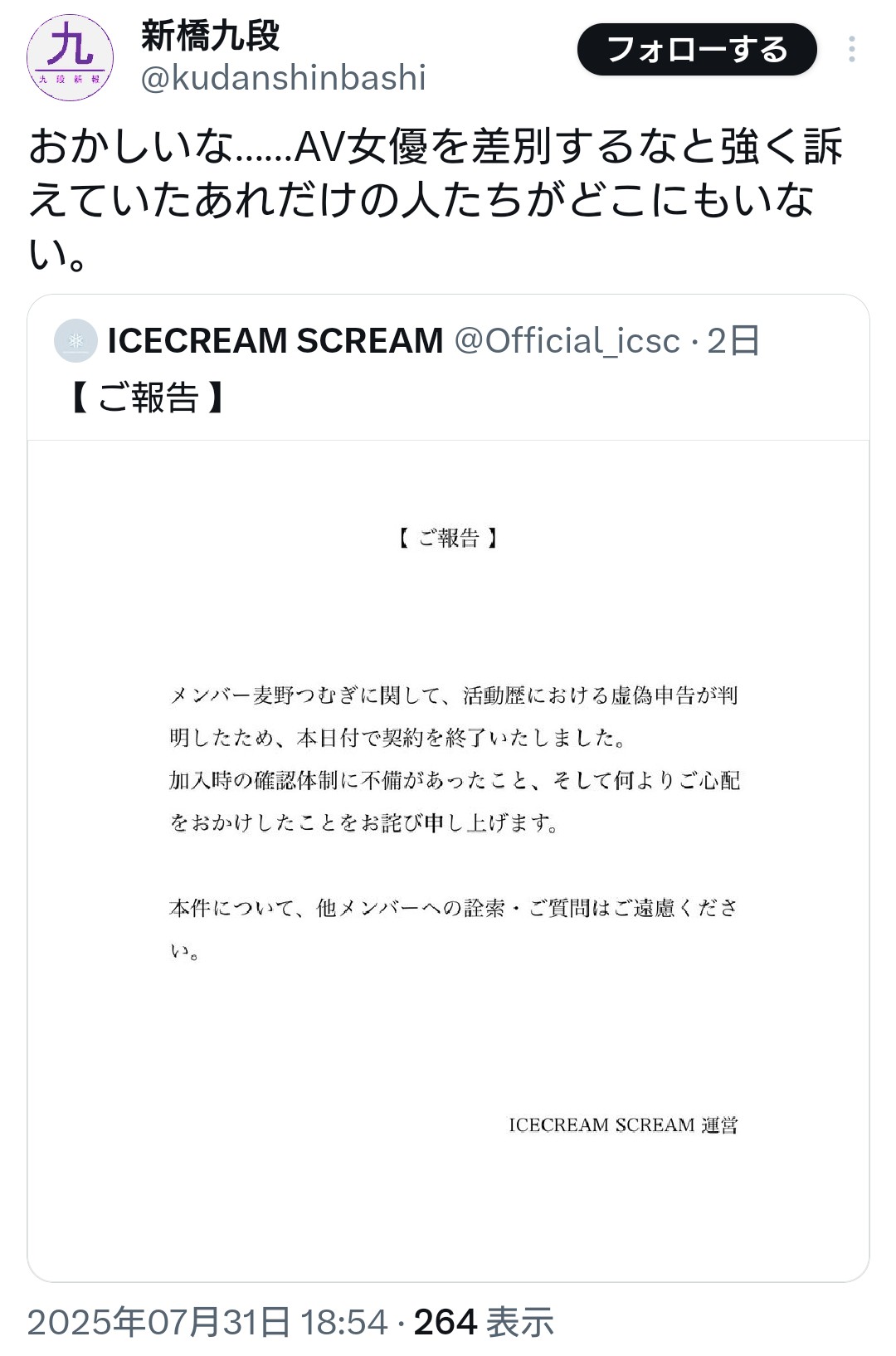Enlarge the attached announcement document image
896x1356 pixels.
(x=448, y=861)
